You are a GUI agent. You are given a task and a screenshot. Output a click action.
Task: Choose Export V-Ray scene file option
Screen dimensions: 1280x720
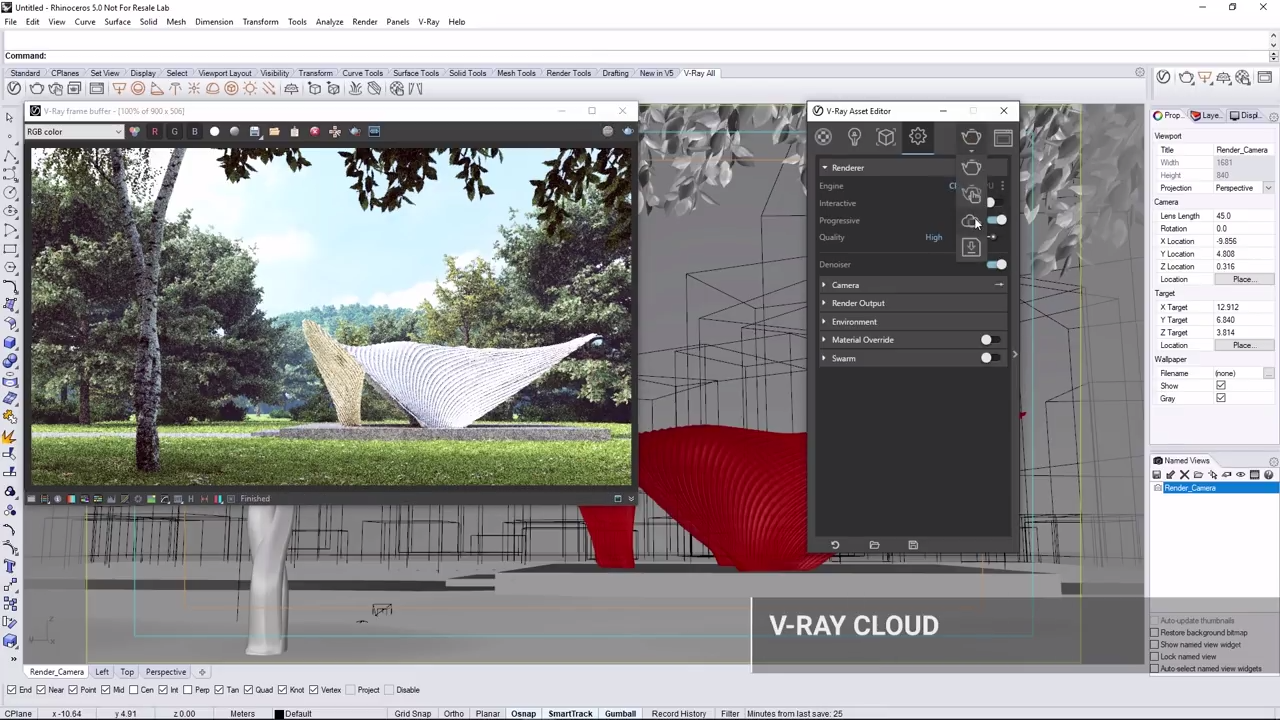(x=971, y=247)
